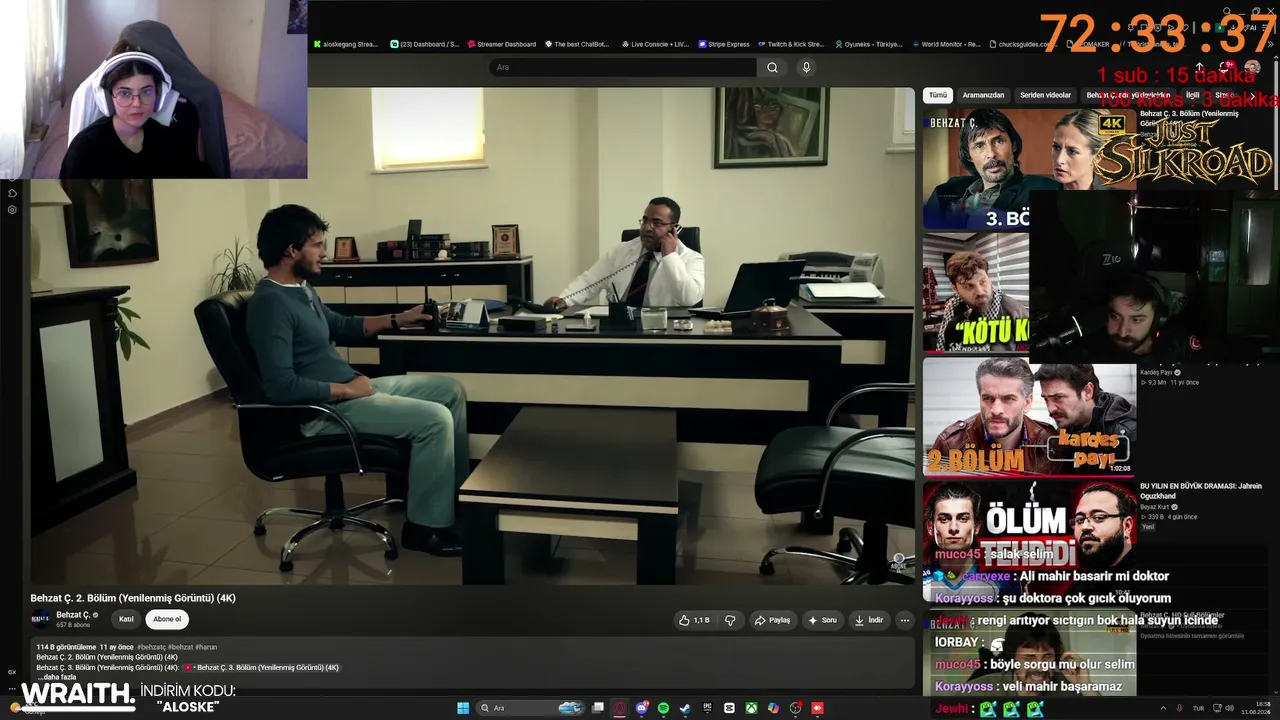Open the chucksguides.com bookmark
The image size is (1280, 720).
pos(1025,44)
